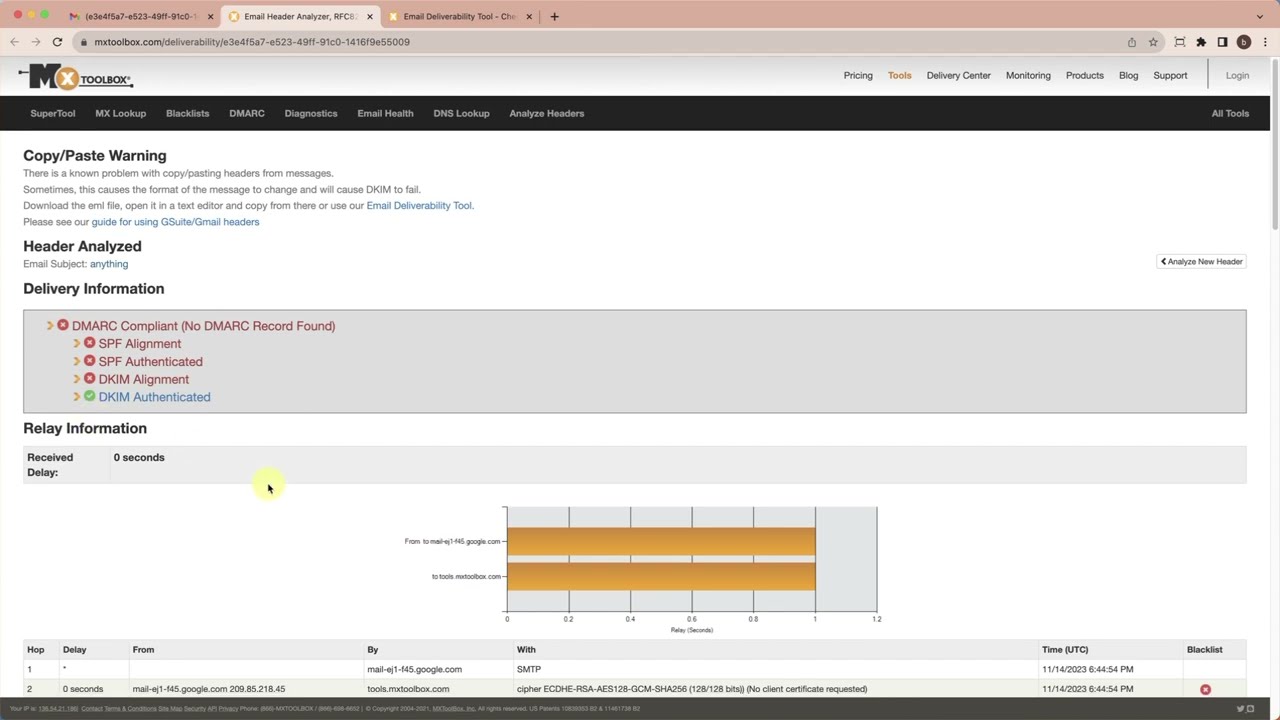Open MX Lookup in the nav bar
The height and width of the screenshot is (720, 1280).
coord(120,113)
